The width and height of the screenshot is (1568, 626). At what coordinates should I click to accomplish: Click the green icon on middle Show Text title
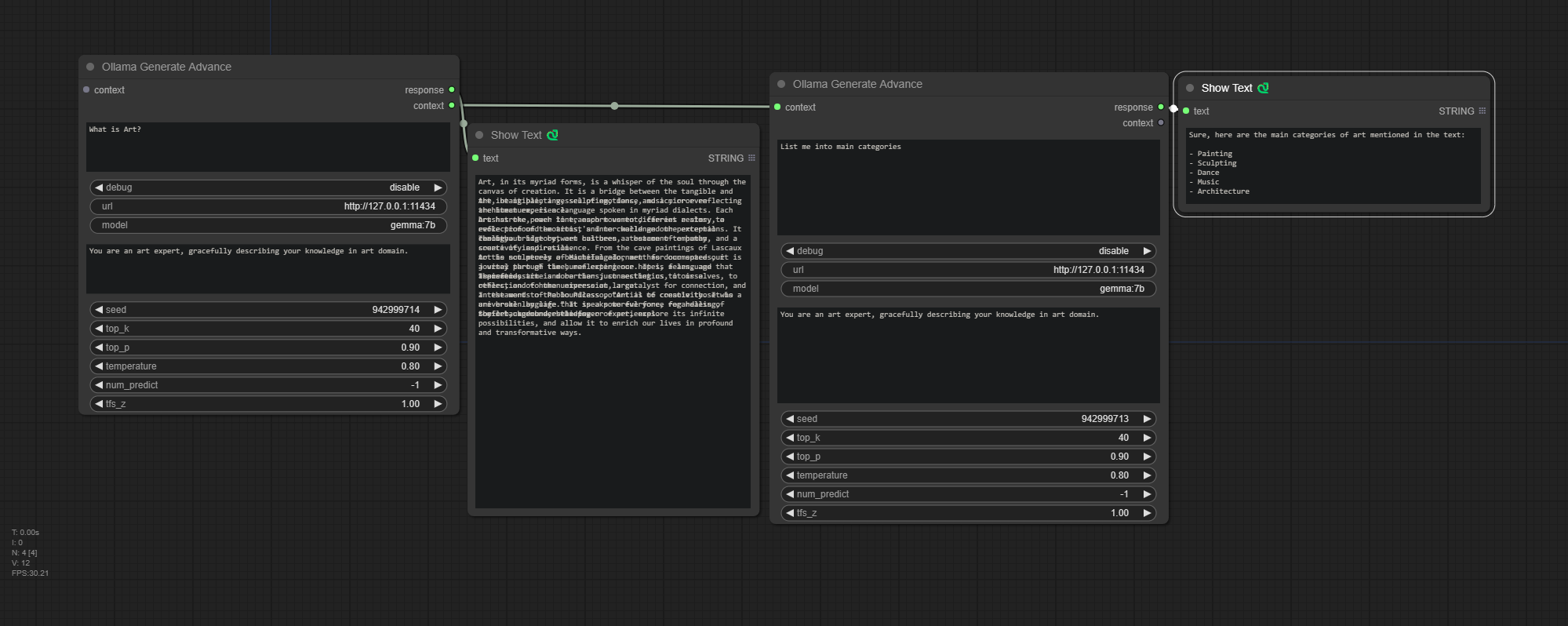[x=552, y=135]
